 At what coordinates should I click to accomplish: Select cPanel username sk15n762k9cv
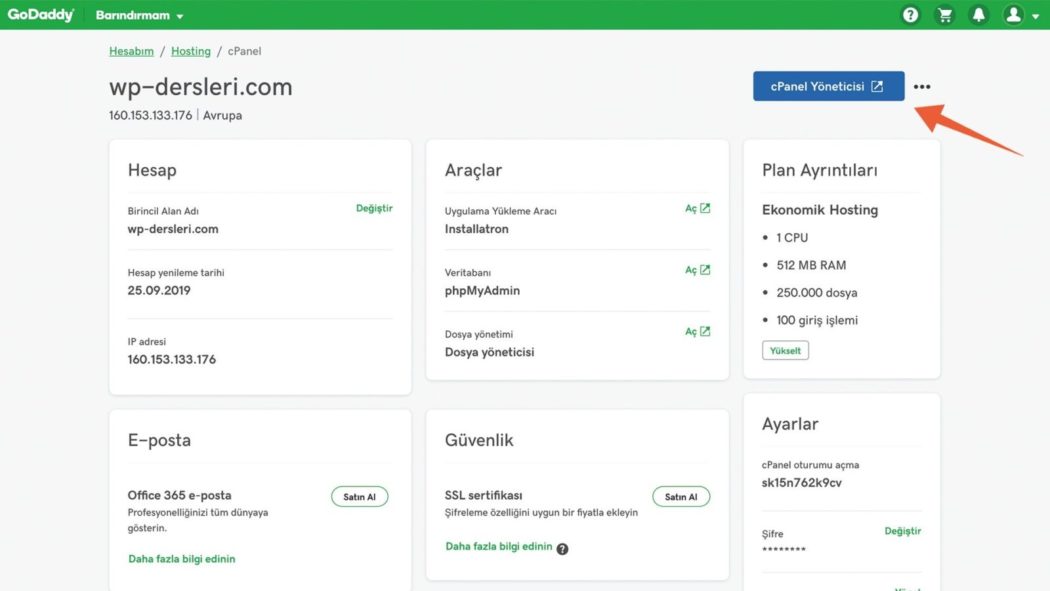coord(802,483)
